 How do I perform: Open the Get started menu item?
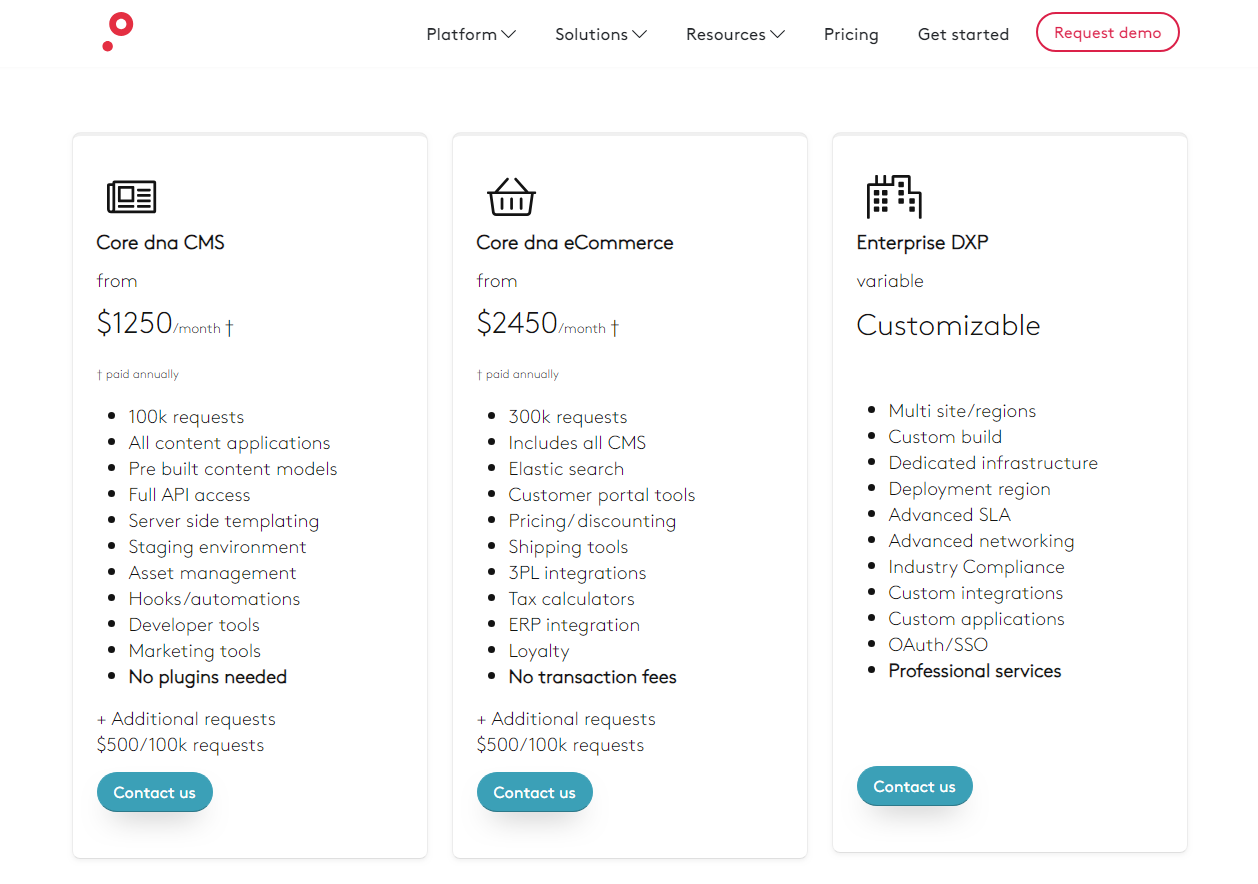click(963, 33)
